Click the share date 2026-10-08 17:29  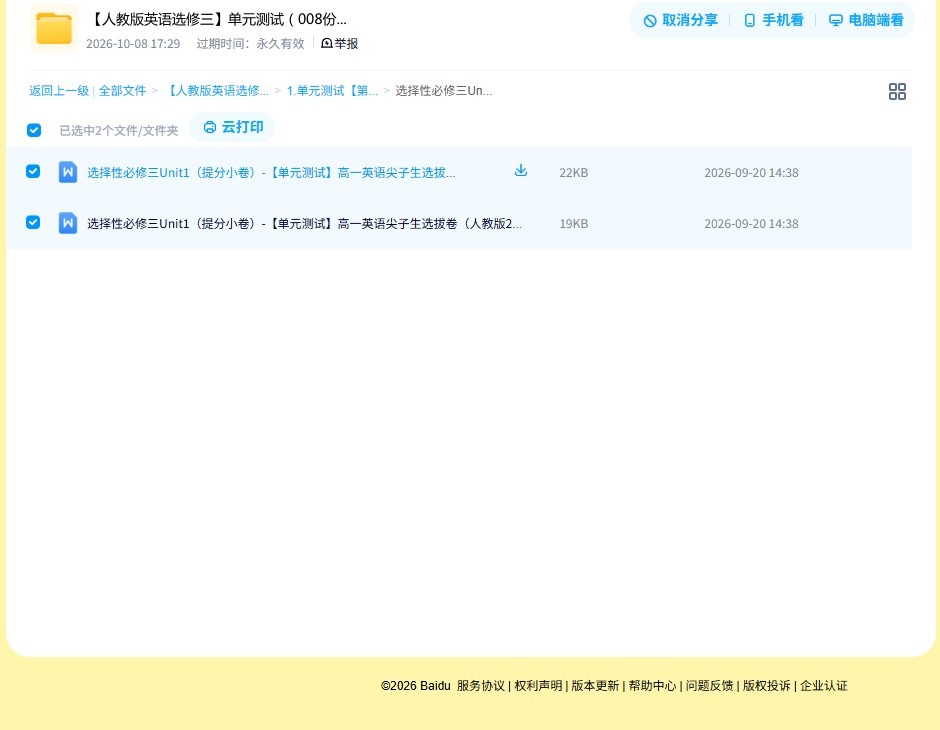(133, 44)
